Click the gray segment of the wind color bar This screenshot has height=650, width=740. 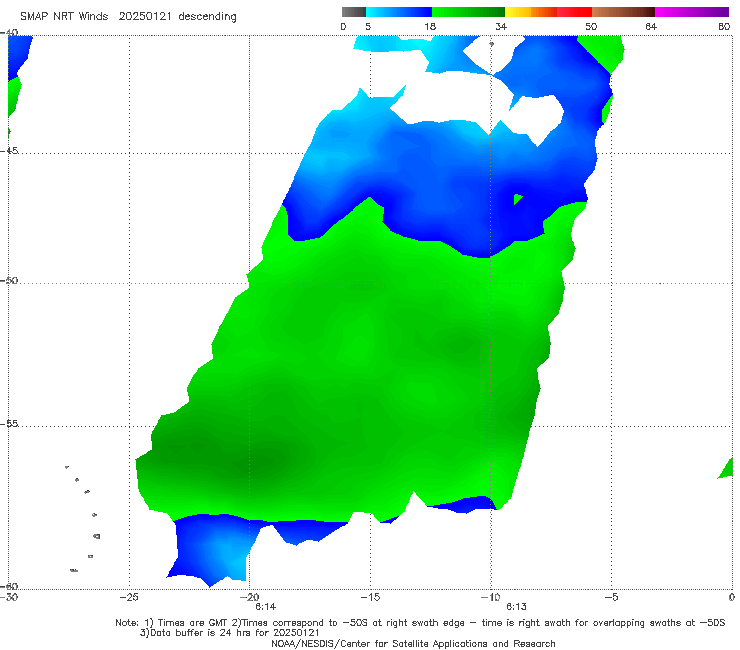(x=354, y=12)
